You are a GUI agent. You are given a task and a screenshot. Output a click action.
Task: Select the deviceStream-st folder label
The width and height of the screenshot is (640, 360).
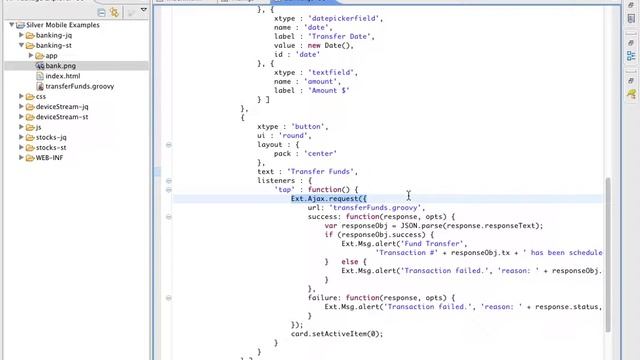coord(62,117)
